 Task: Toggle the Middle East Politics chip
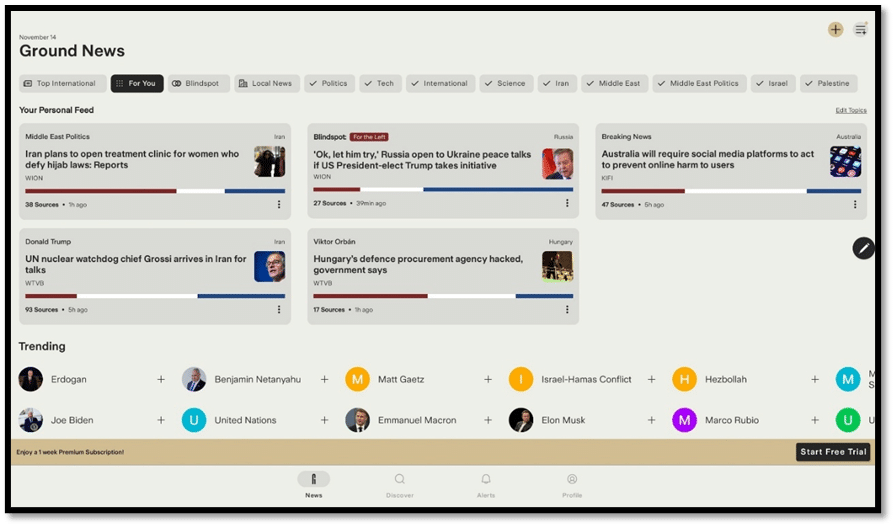(x=698, y=84)
